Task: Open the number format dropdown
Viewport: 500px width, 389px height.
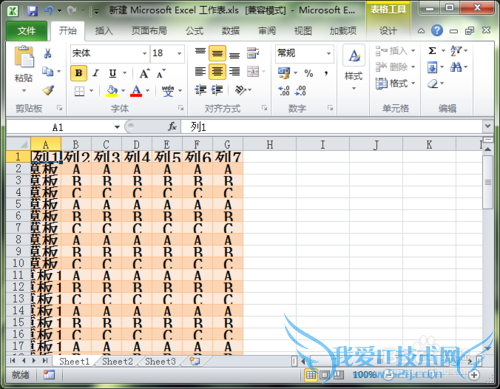Action: coord(329,53)
